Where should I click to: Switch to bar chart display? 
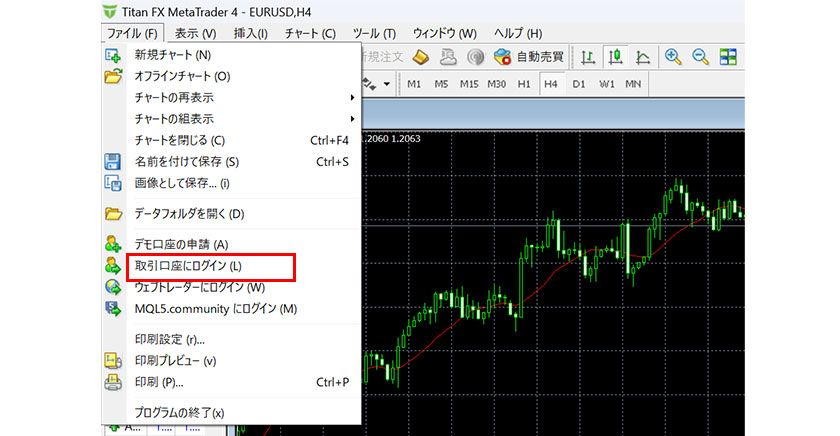[588, 57]
